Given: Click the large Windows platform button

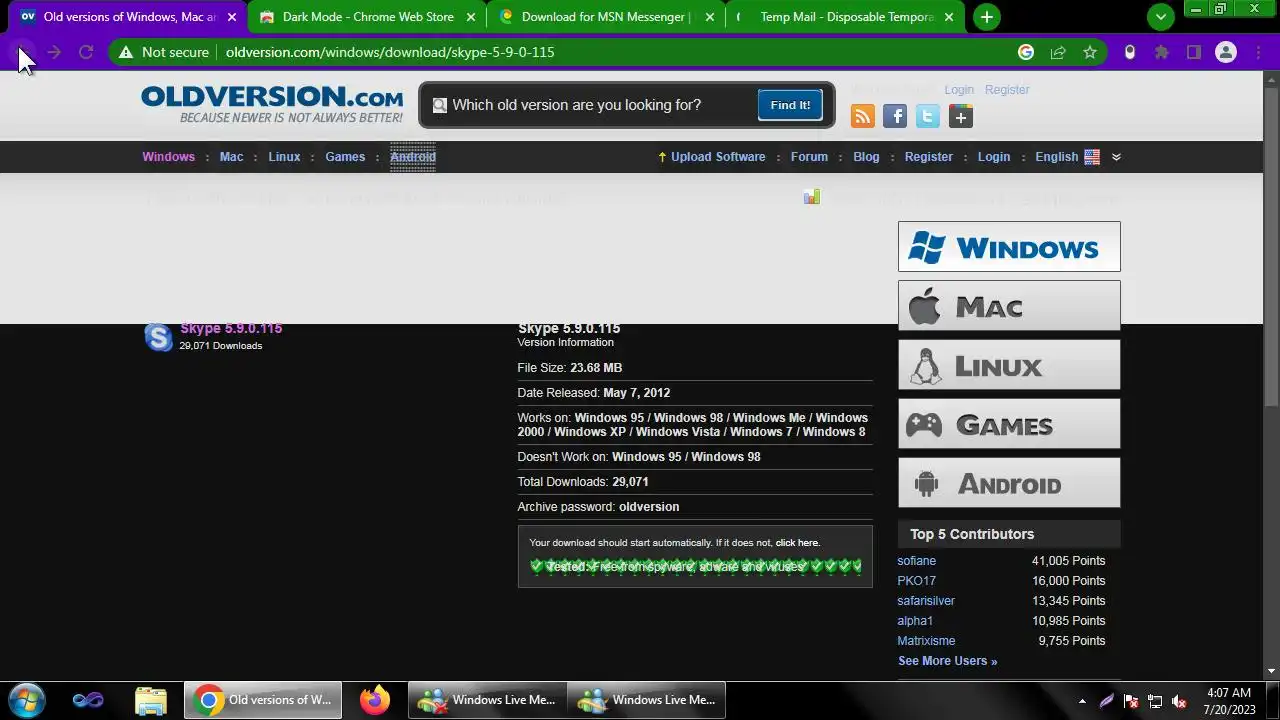Looking at the screenshot, I should coord(1009,247).
